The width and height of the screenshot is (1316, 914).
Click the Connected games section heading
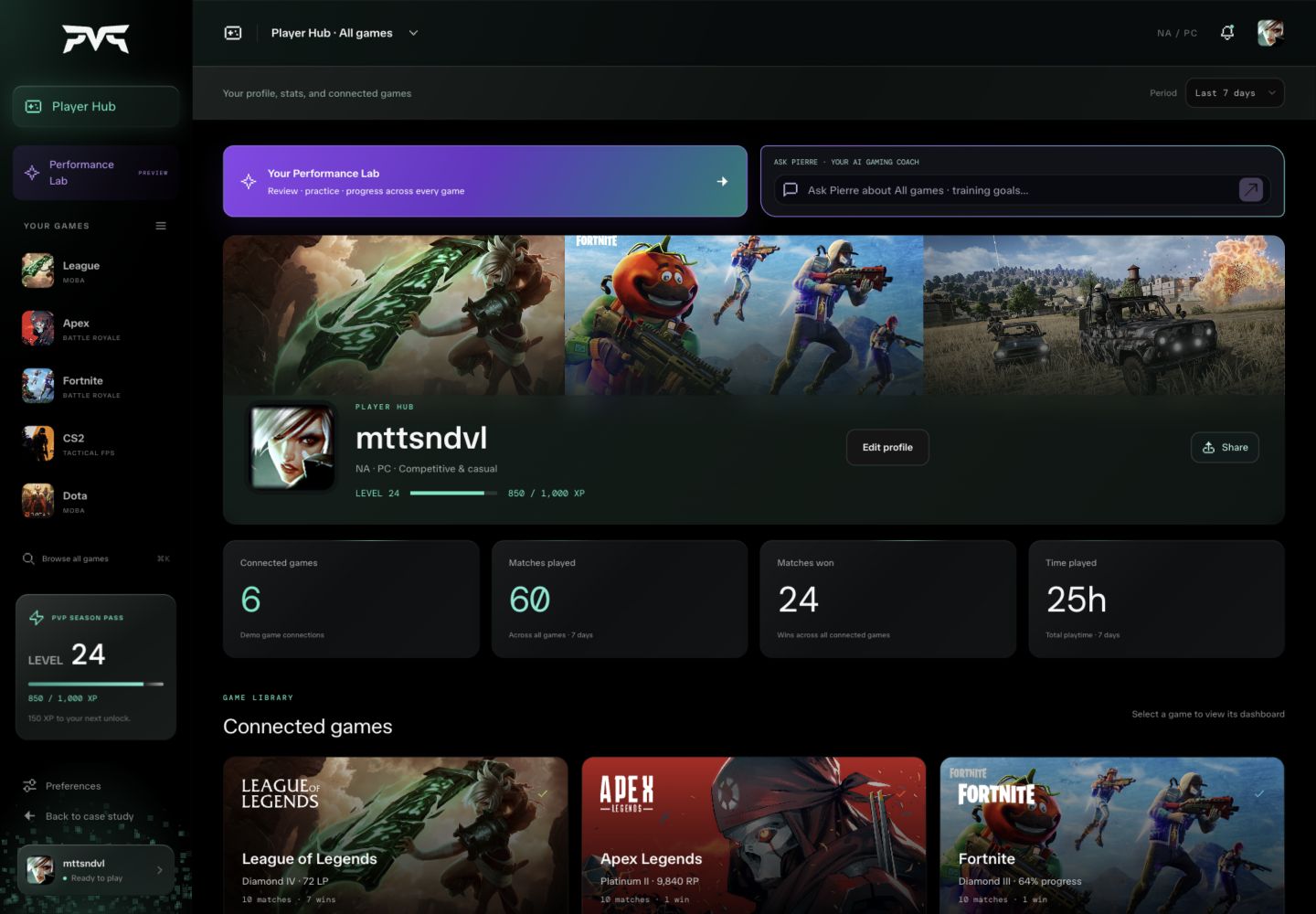click(x=308, y=727)
